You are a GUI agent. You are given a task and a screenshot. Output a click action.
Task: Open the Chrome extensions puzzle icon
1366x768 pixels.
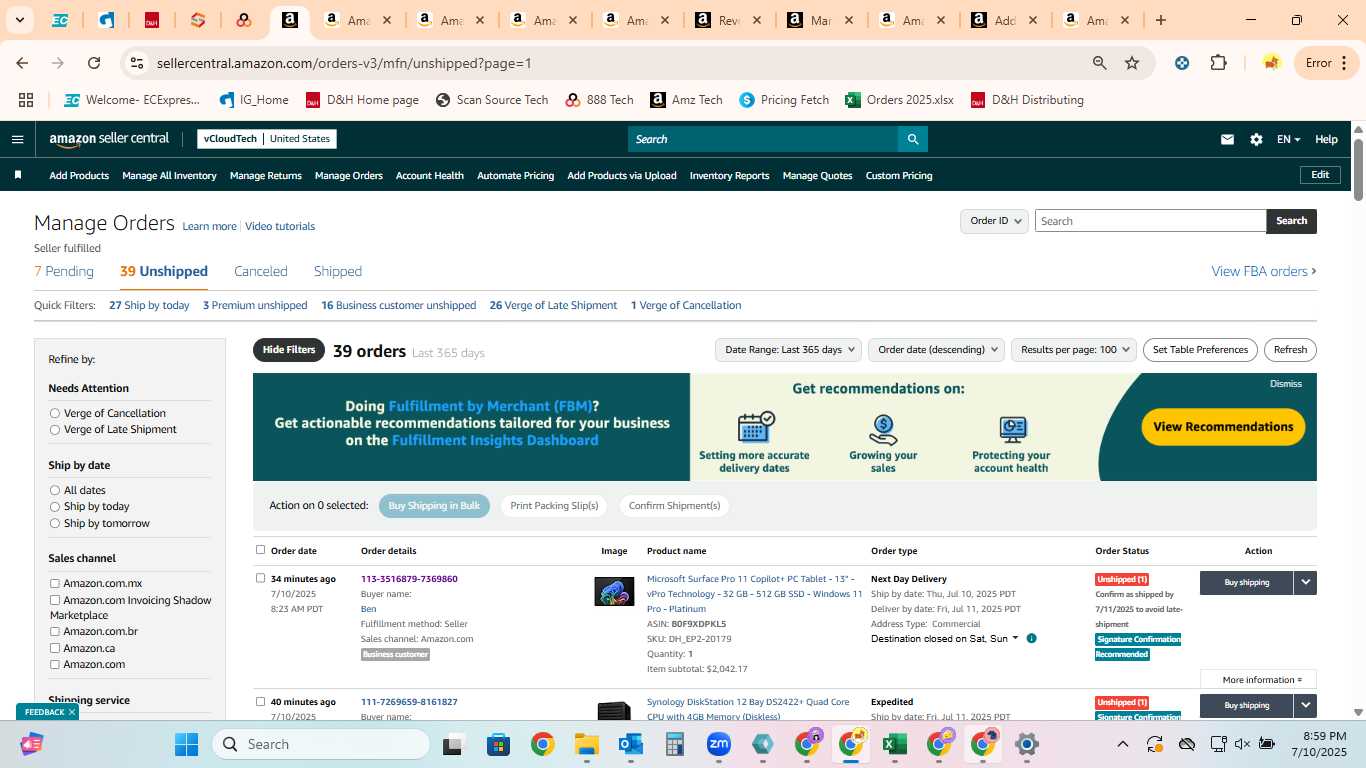point(1218,63)
